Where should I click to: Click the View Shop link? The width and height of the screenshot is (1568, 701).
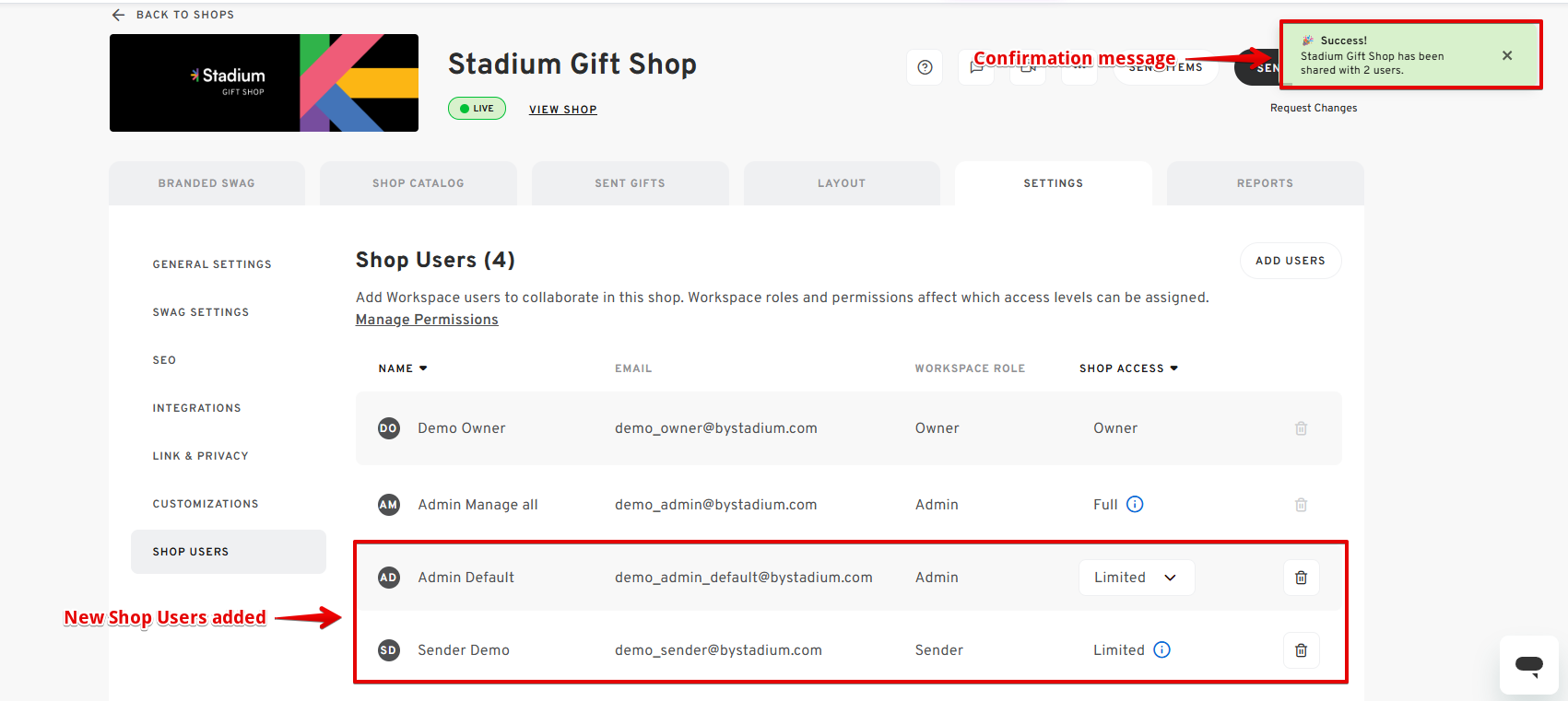coord(562,110)
